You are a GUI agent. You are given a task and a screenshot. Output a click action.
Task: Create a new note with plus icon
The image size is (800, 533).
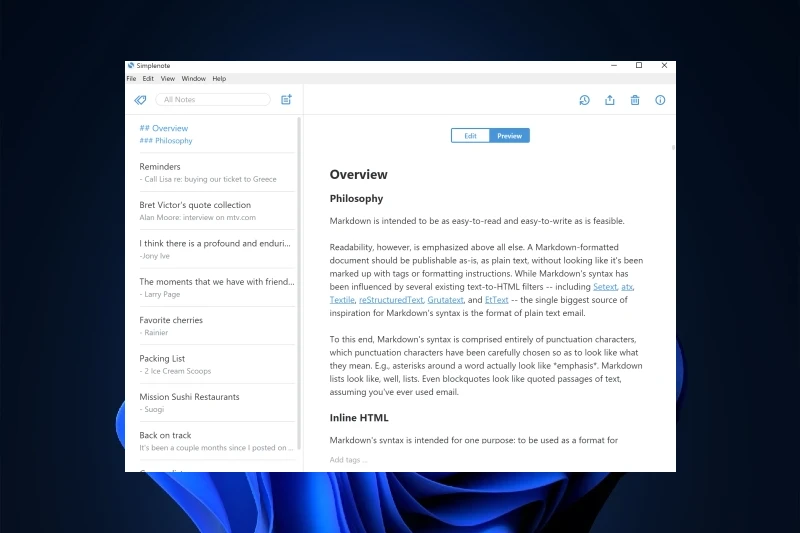286,99
